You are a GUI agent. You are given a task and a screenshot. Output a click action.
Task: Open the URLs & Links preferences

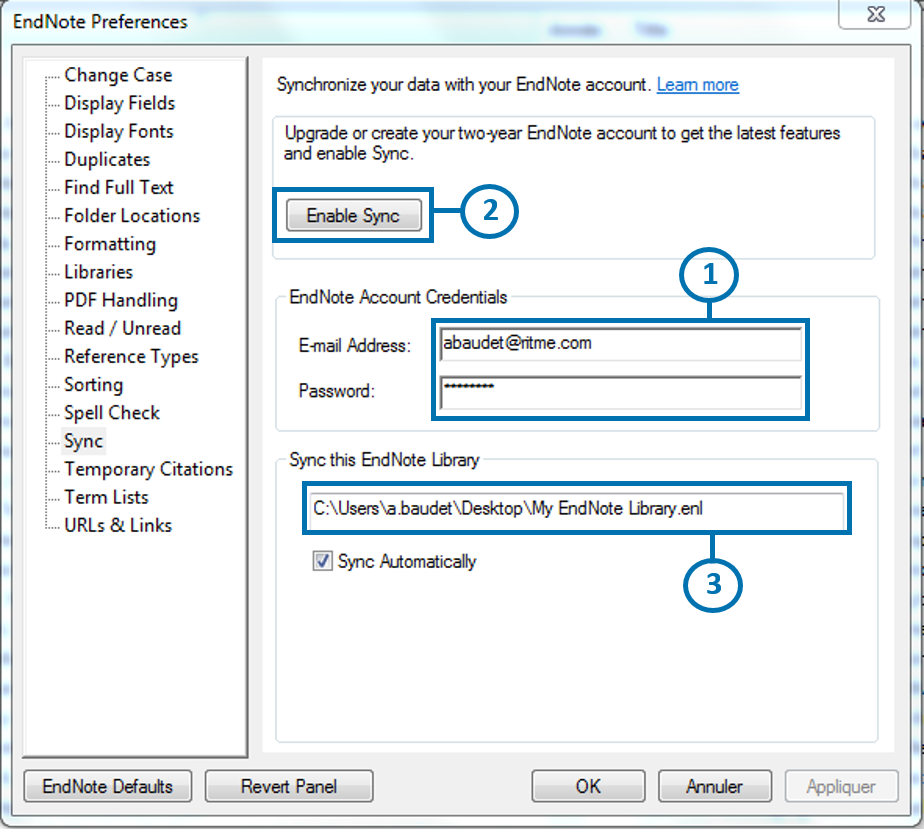(118, 525)
